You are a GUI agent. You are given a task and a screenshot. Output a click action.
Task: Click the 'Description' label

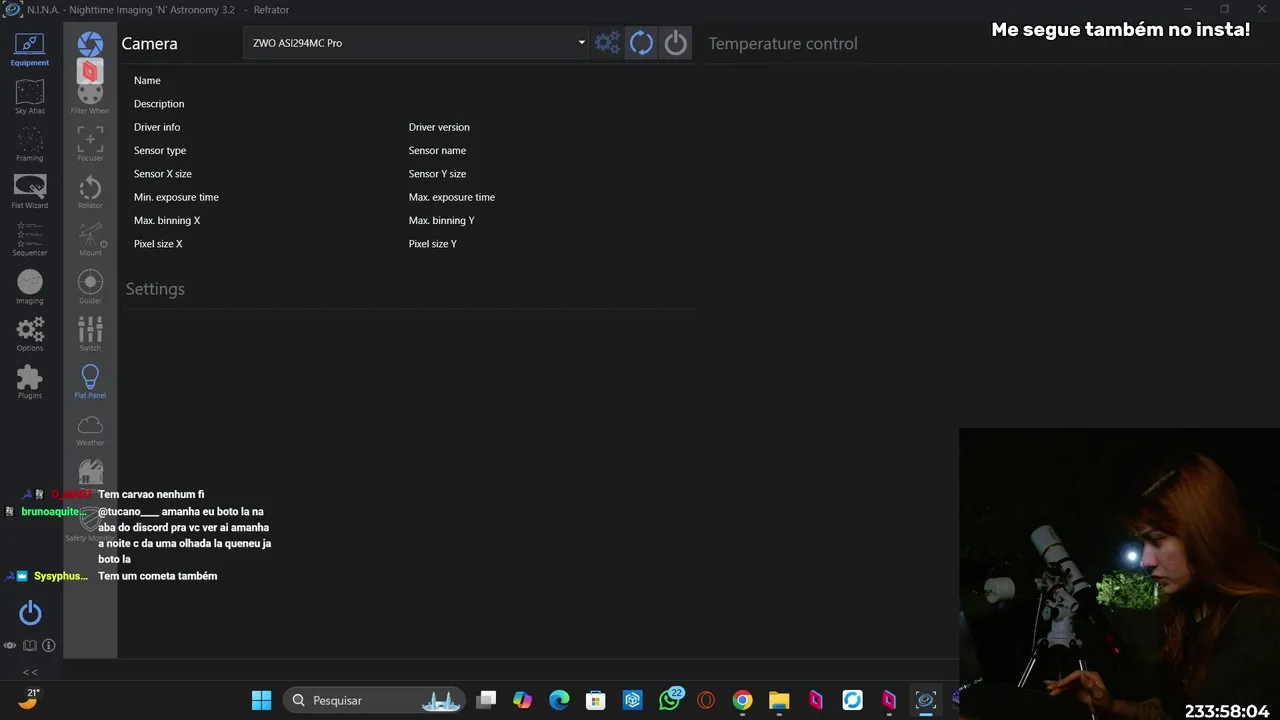(x=159, y=104)
